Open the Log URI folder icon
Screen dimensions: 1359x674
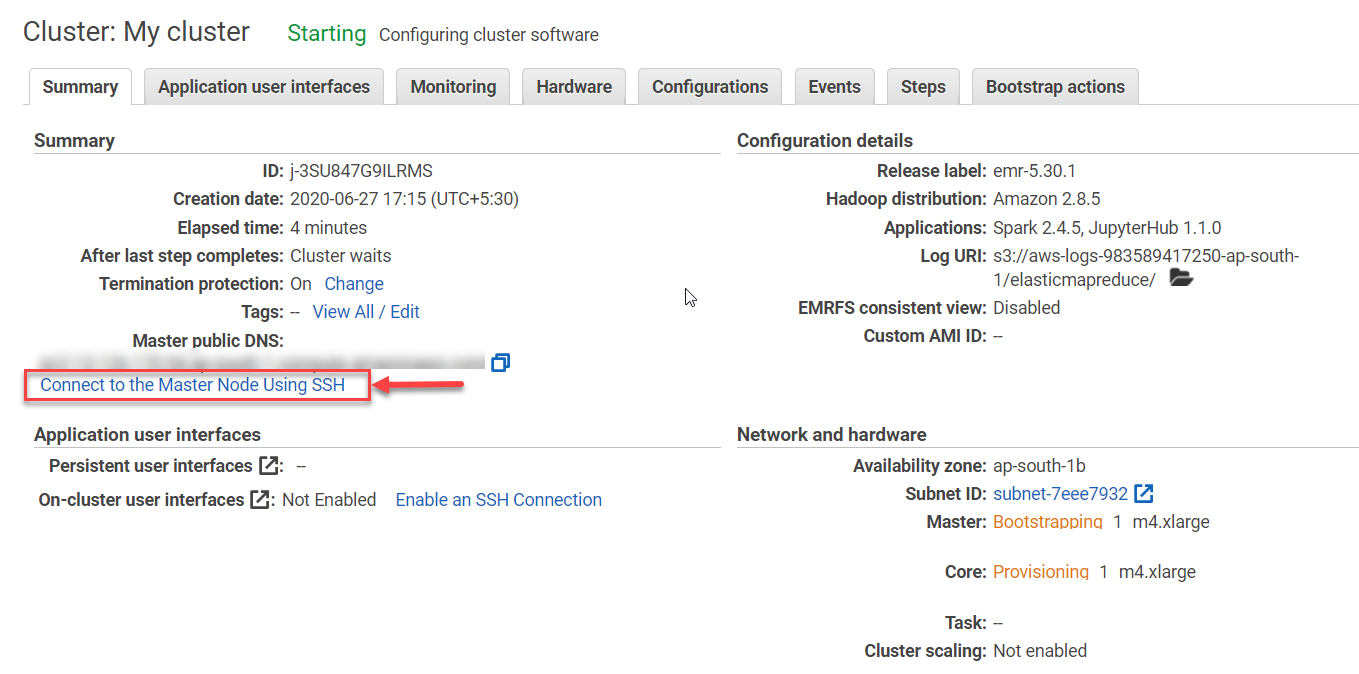click(x=1181, y=279)
